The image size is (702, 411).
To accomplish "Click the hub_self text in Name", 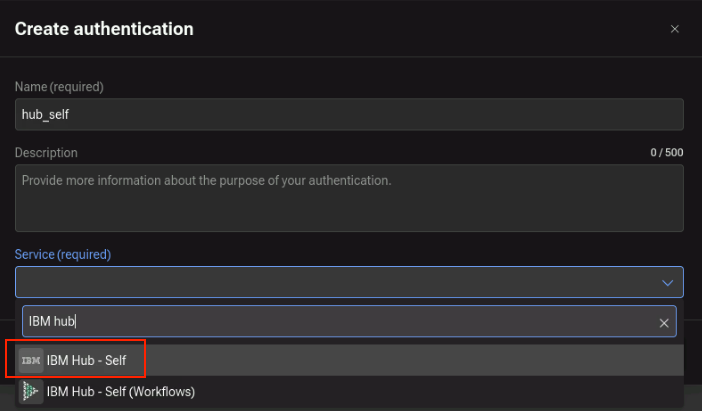I will coord(45,115).
